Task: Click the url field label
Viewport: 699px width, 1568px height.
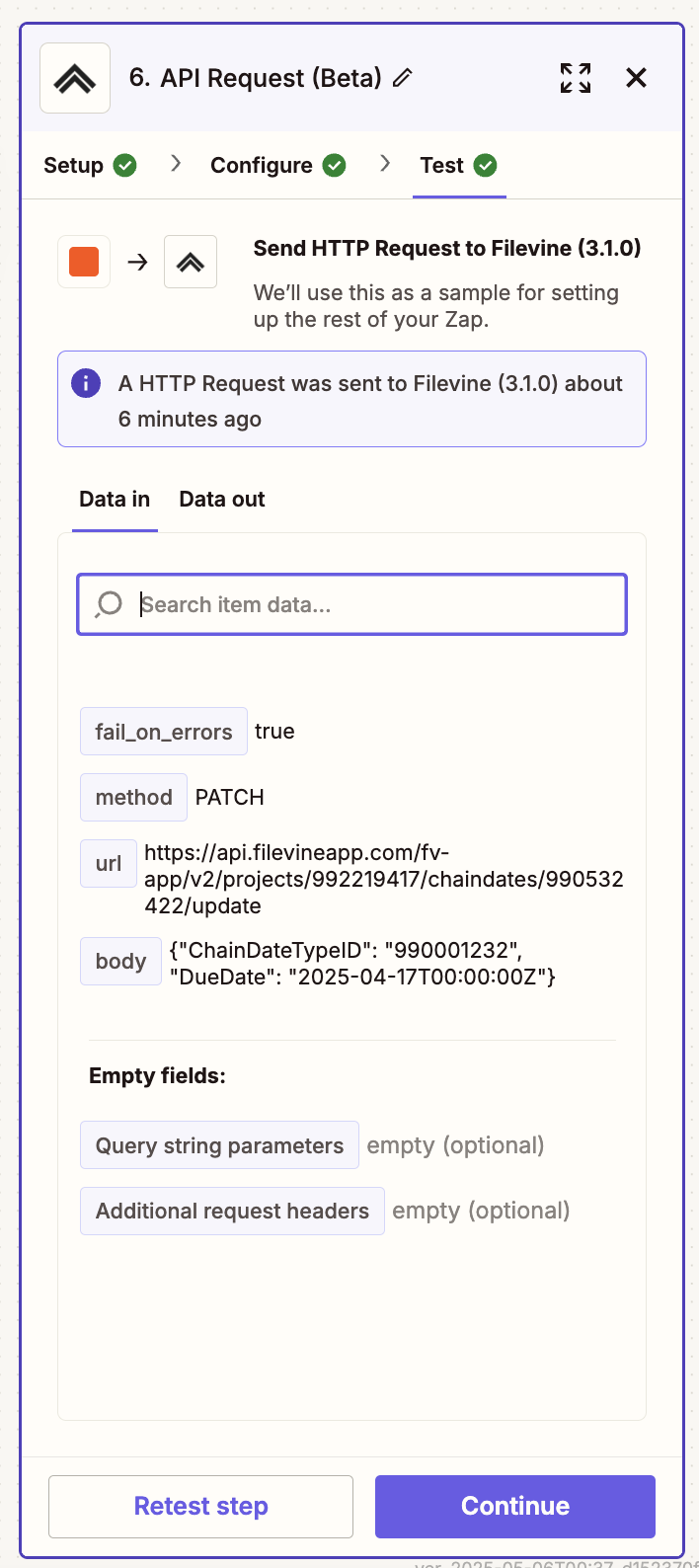Action: [109, 864]
